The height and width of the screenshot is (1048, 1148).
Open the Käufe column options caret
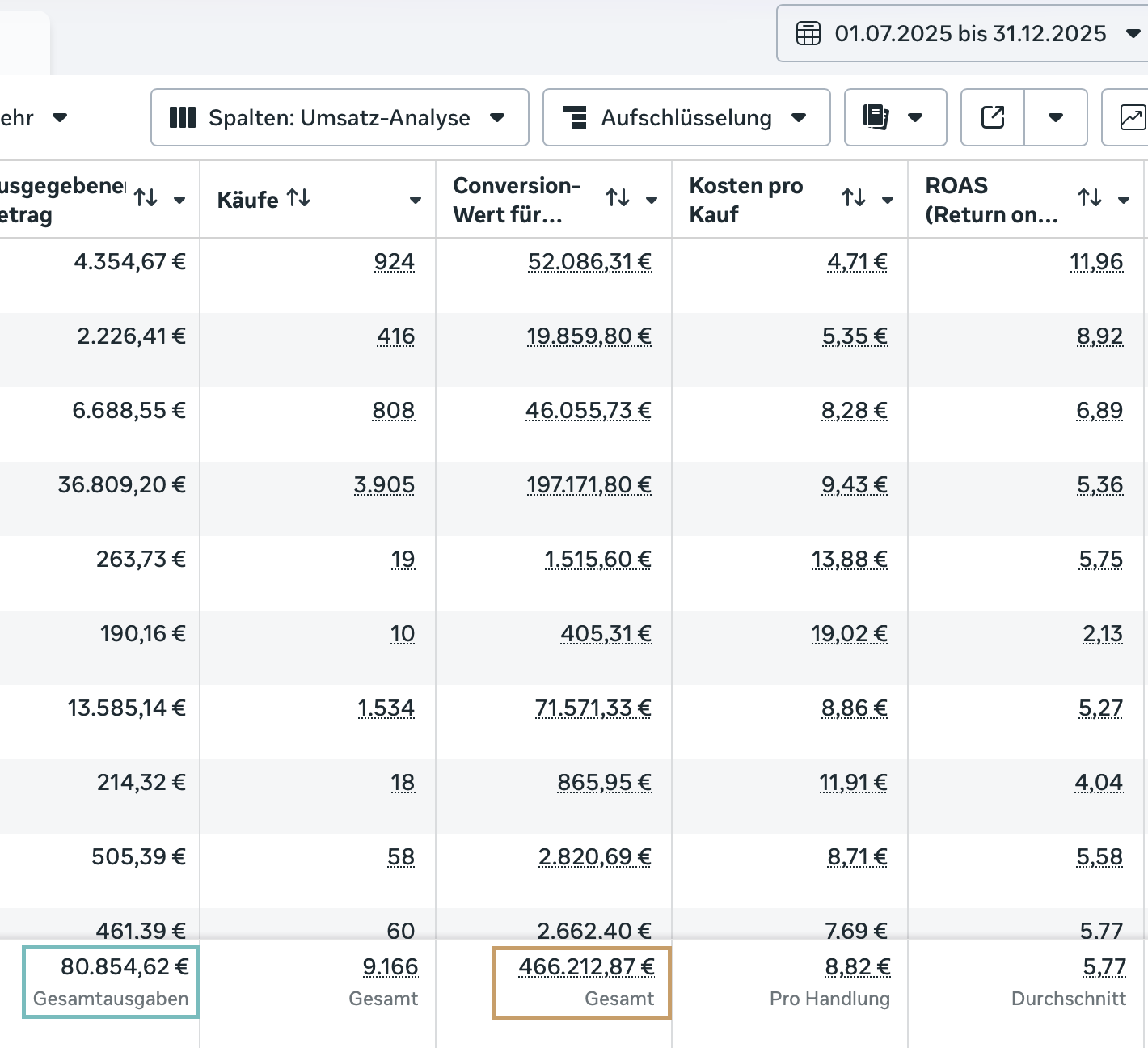(416, 200)
